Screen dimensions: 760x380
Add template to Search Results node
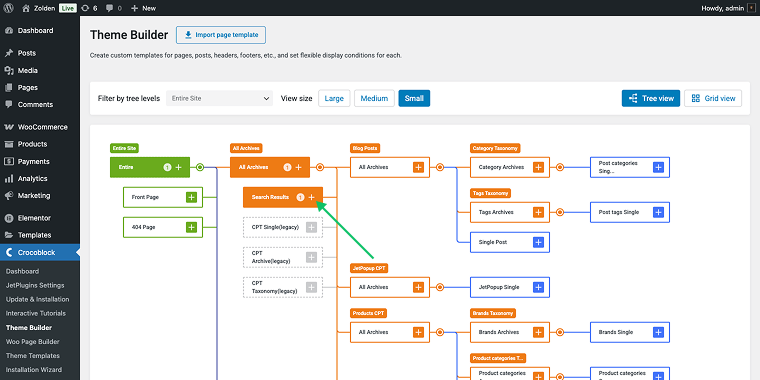pyautogui.click(x=312, y=197)
